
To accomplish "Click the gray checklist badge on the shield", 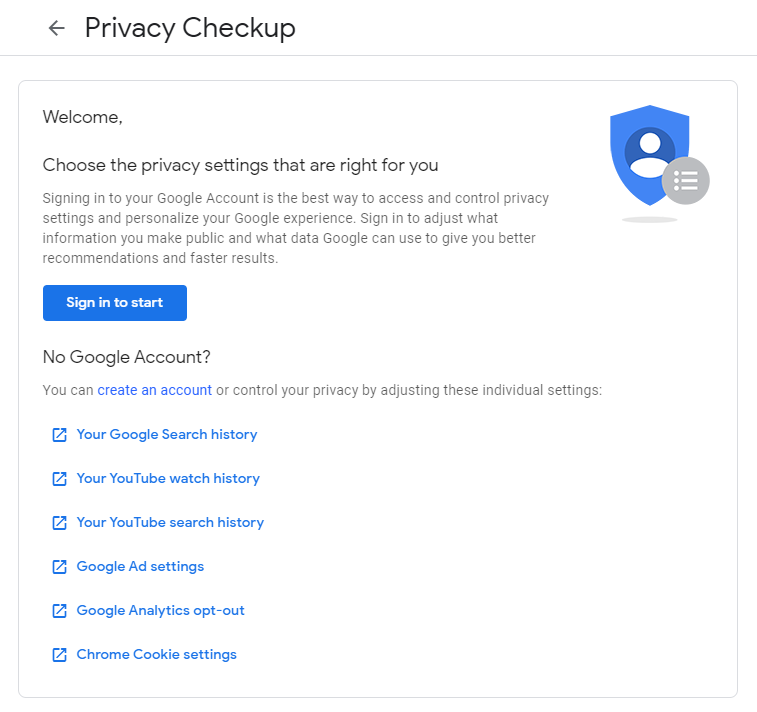I will click(686, 181).
